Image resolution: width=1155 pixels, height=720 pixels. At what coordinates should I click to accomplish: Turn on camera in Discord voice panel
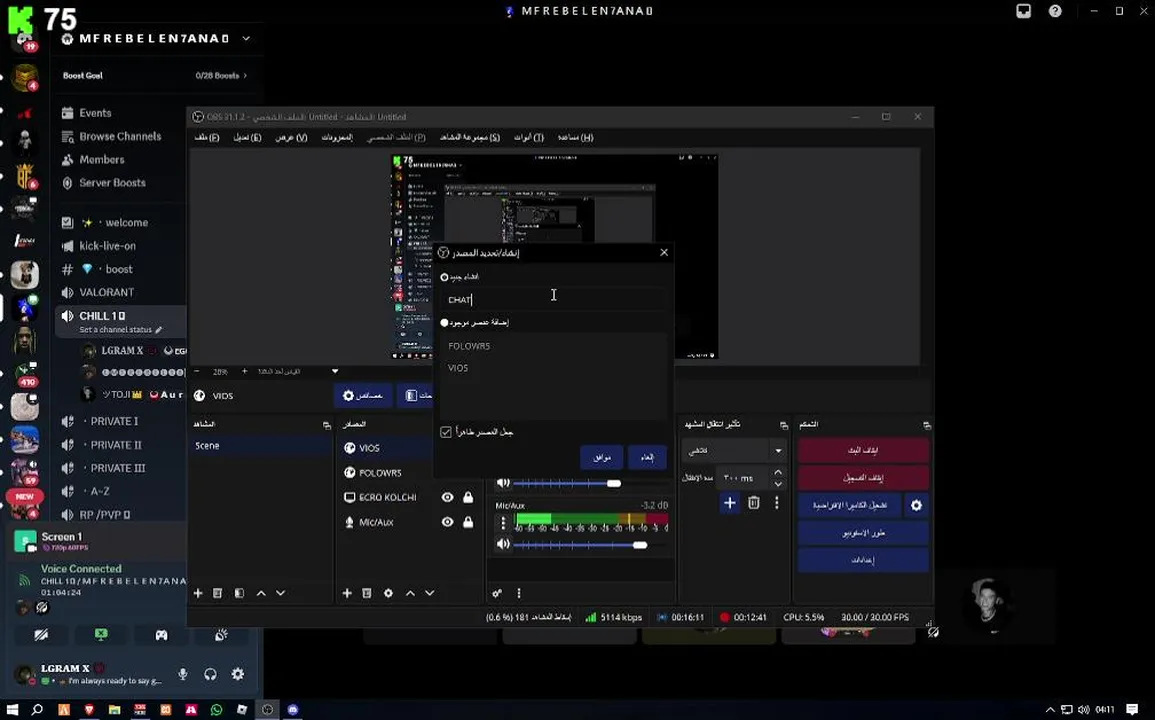point(41,635)
